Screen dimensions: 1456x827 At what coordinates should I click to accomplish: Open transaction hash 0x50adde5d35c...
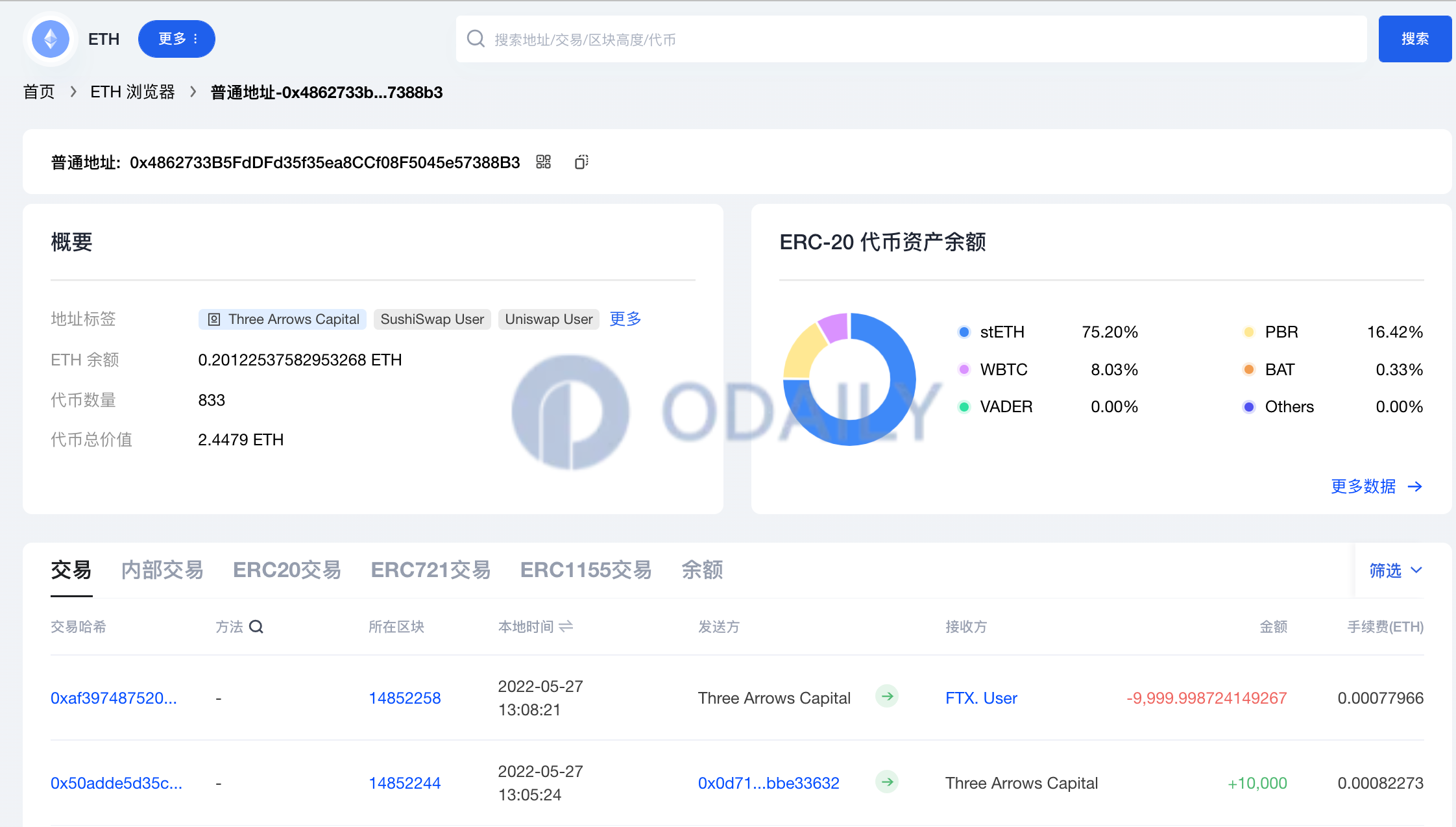tap(116, 783)
